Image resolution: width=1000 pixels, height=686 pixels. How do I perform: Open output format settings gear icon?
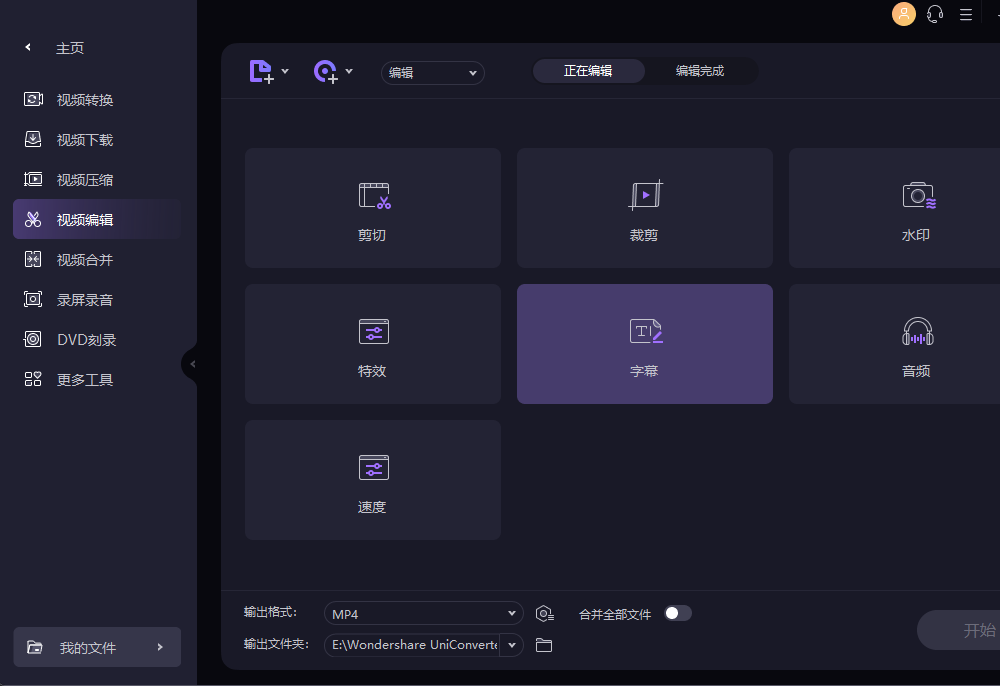point(544,614)
